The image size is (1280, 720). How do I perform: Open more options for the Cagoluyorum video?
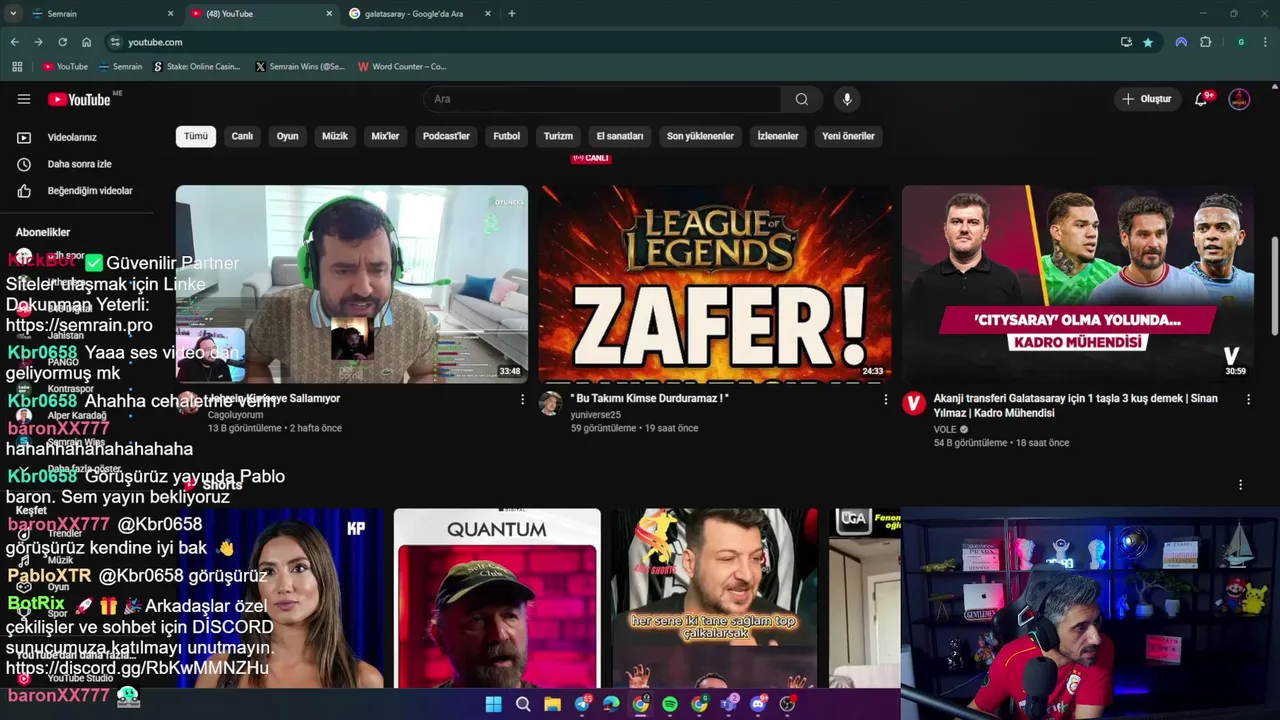click(x=522, y=399)
